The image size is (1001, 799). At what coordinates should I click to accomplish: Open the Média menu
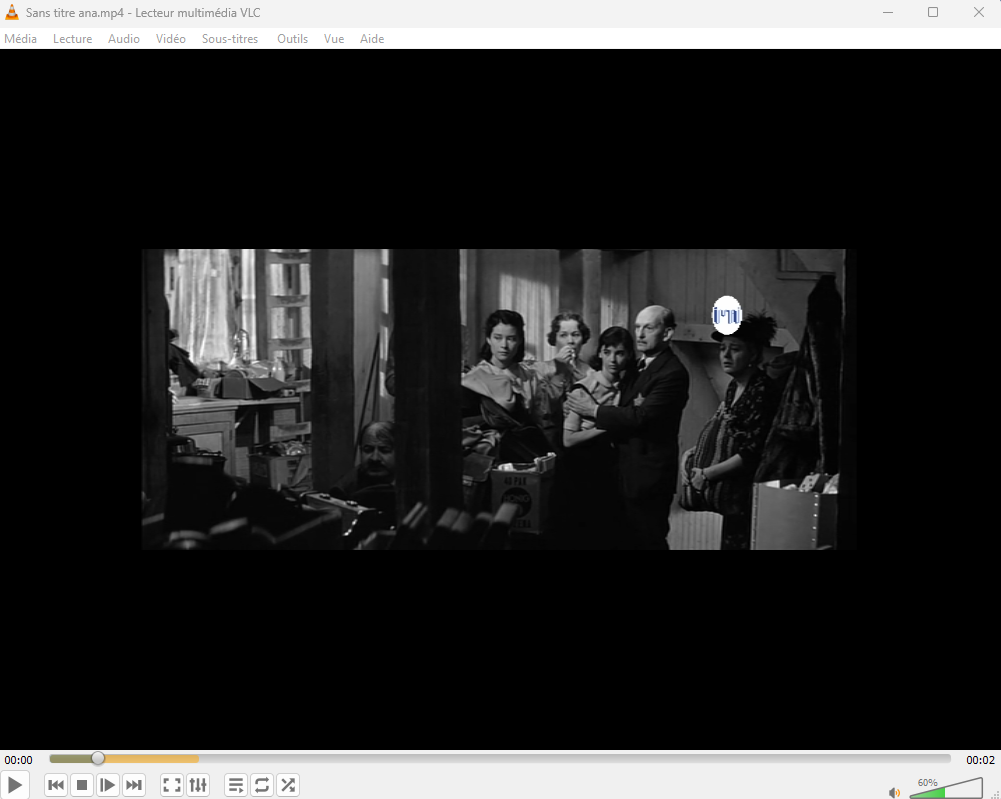pos(20,39)
